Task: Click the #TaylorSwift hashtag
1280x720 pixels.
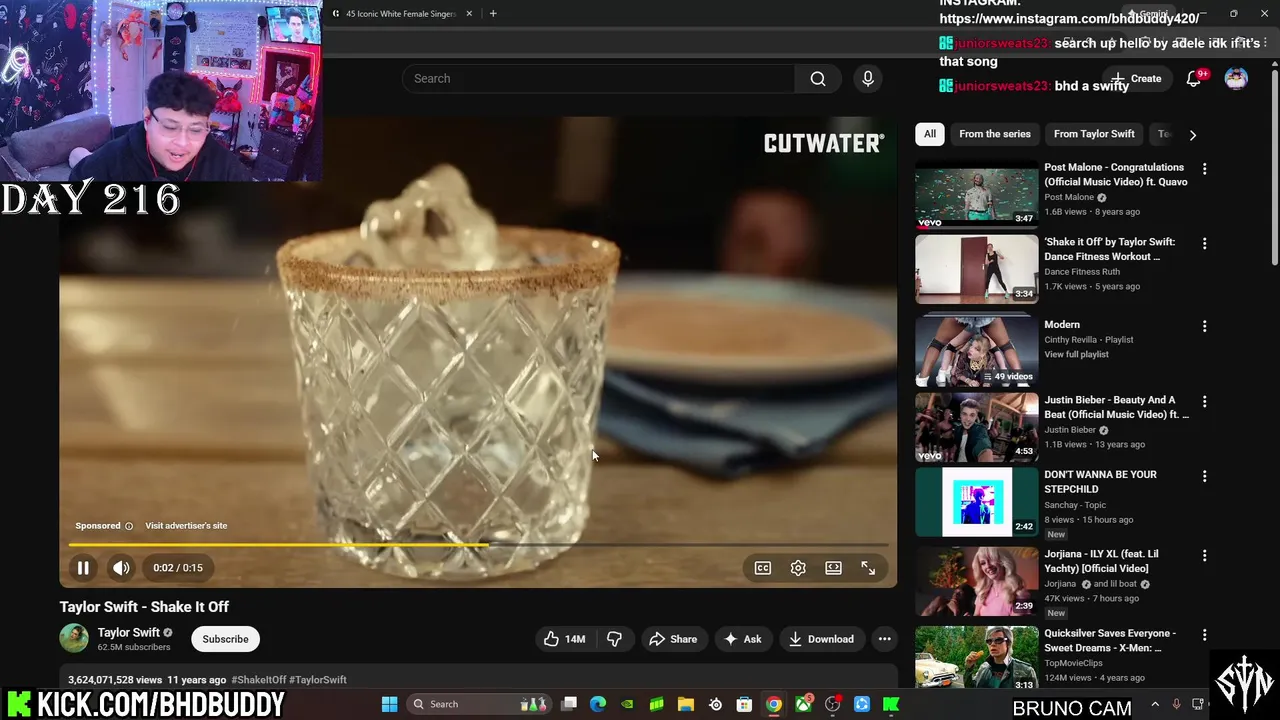Action: click(318, 680)
